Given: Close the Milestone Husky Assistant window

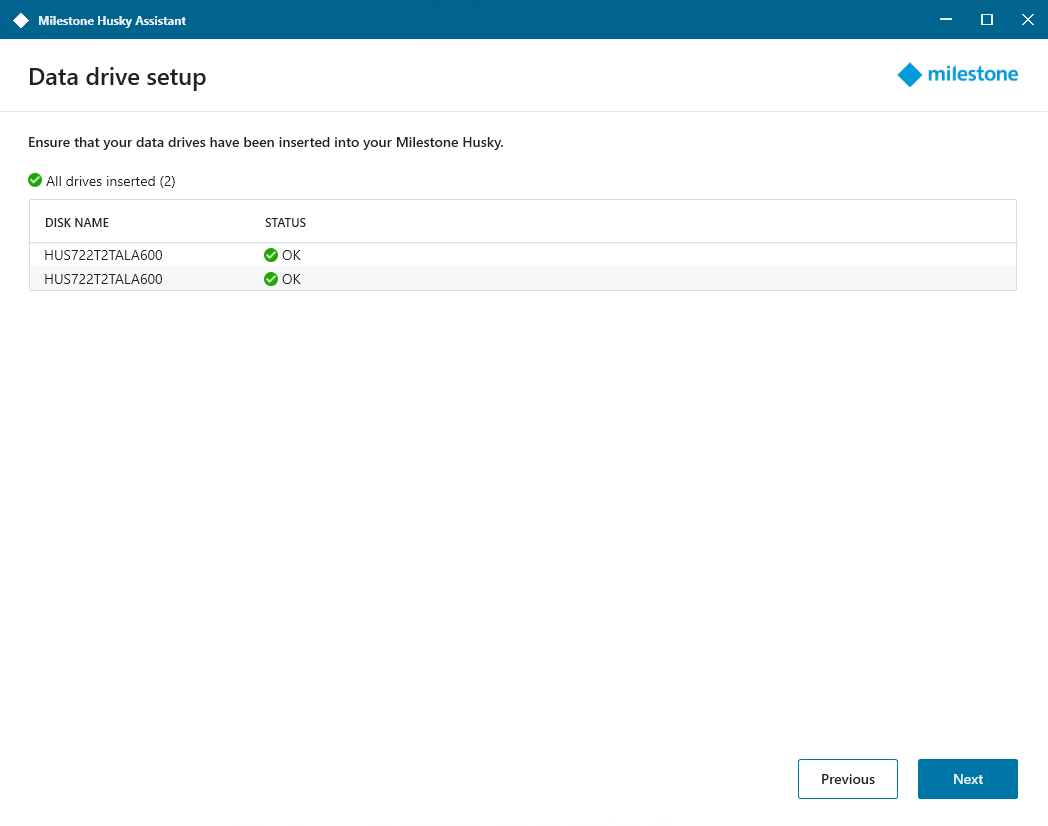Looking at the screenshot, I should (1028, 19).
